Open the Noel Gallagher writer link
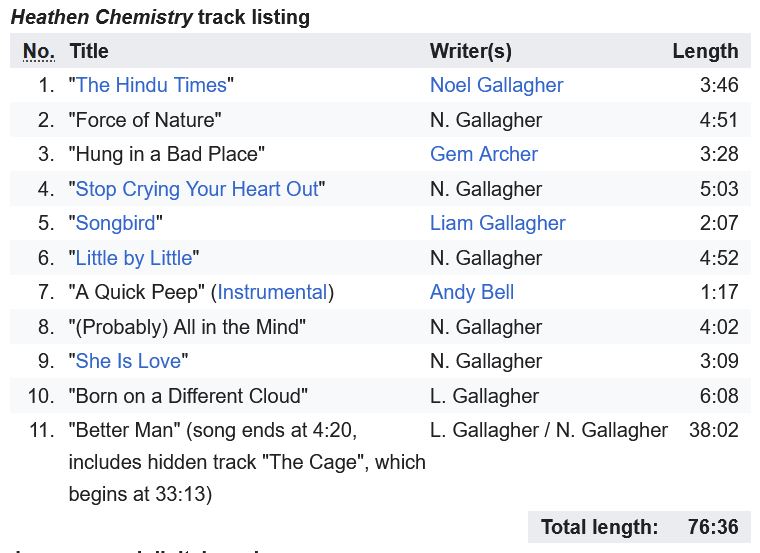Image resolution: width=760 pixels, height=553 pixels. pyautogui.click(x=496, y=85)
